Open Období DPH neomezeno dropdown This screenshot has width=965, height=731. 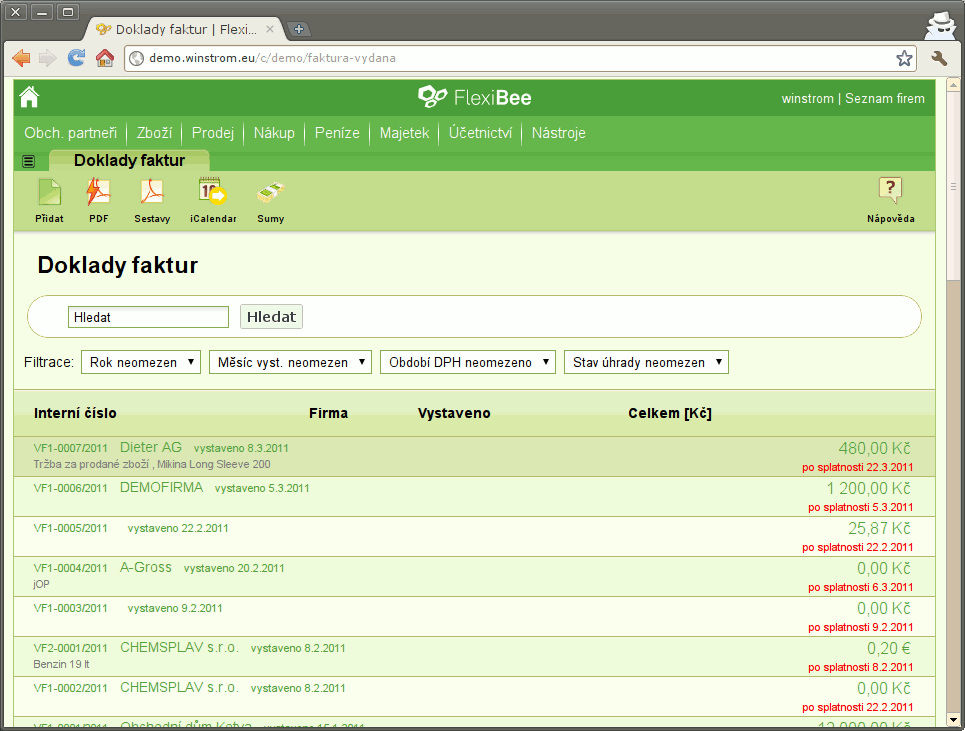coord(468,362)
